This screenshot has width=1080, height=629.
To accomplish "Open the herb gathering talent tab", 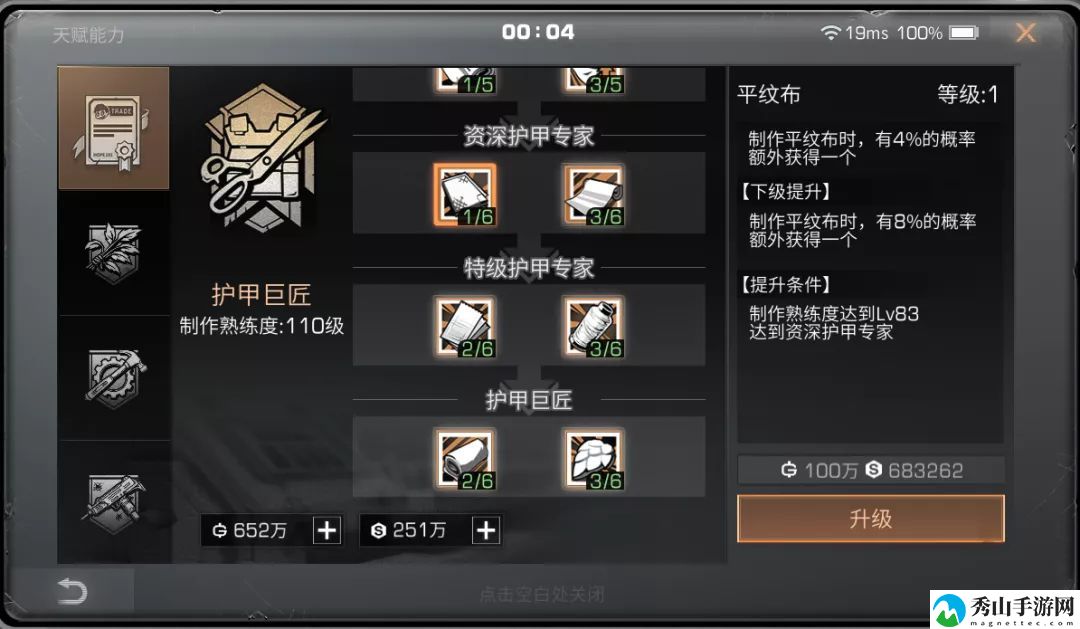I will [114, 253].
